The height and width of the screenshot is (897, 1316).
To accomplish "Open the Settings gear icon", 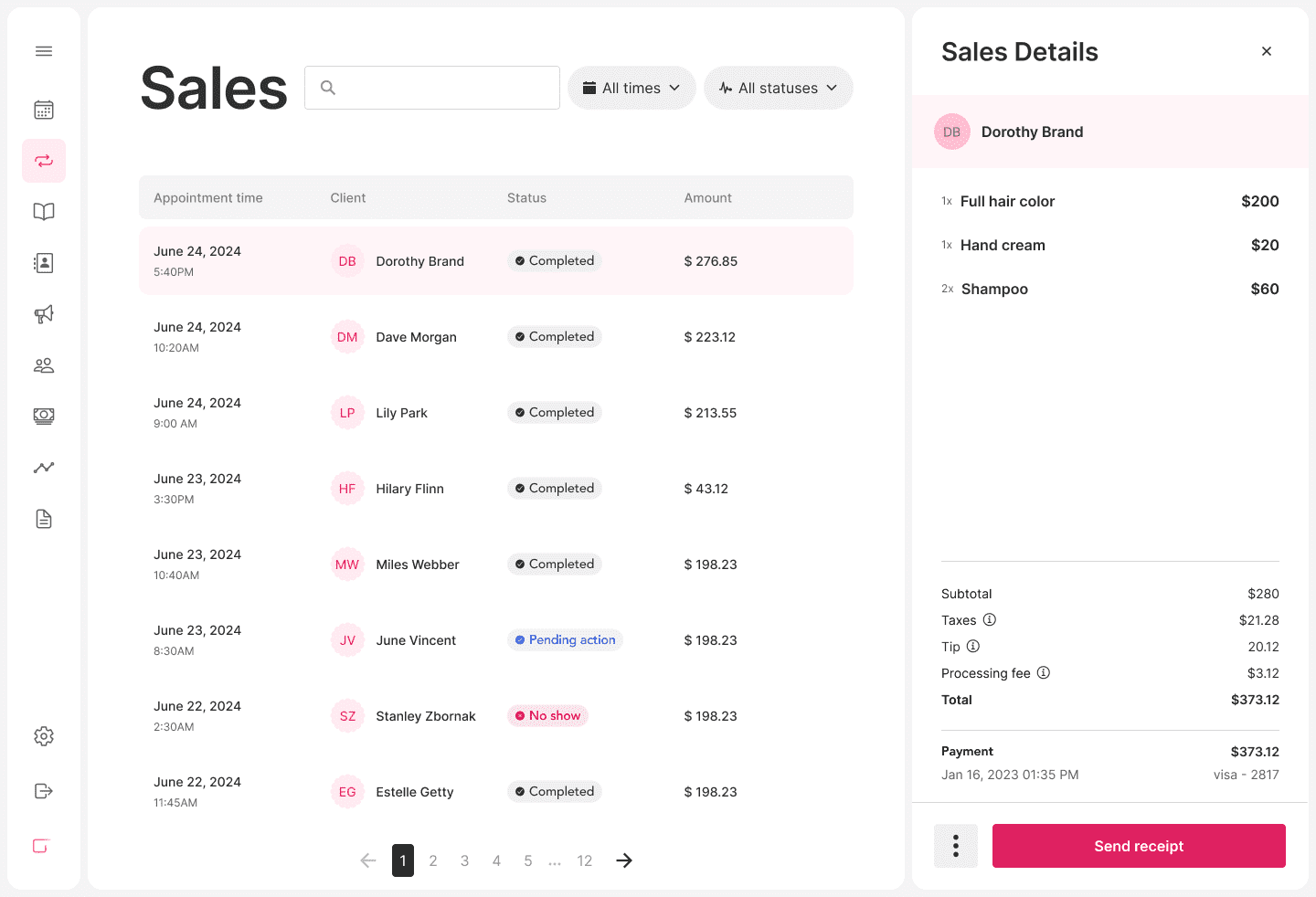I will coord(43,736).
